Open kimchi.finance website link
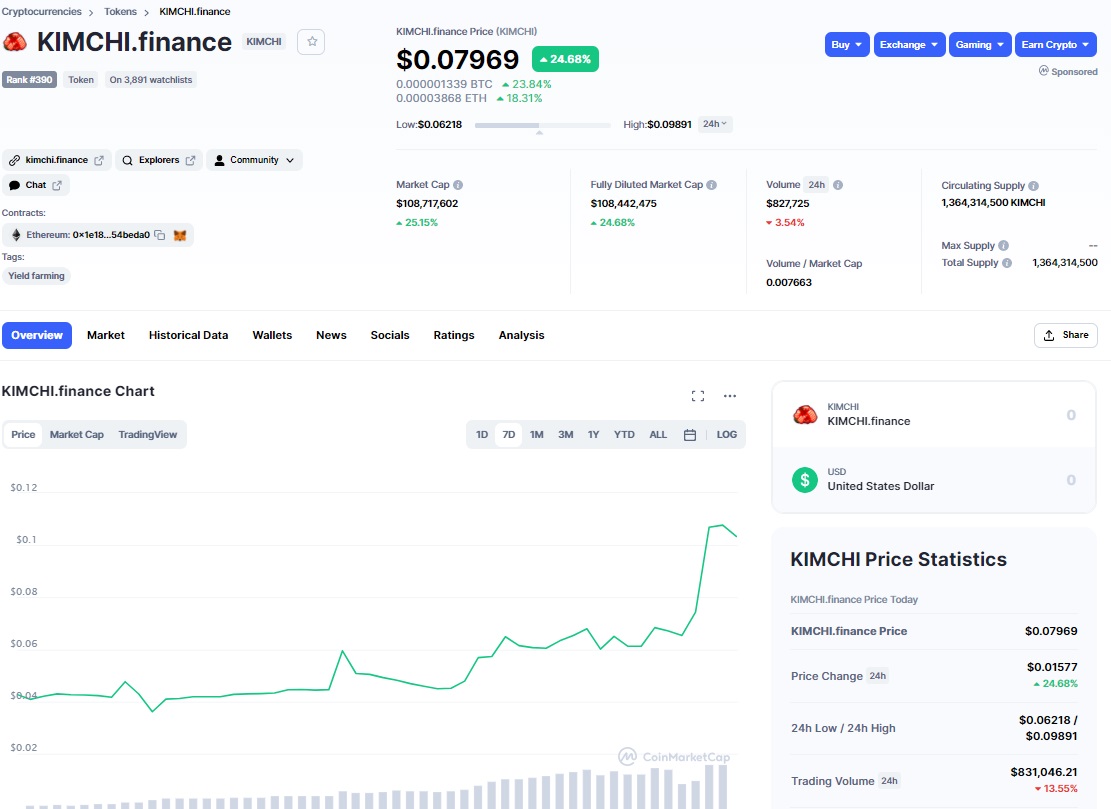This screenshot has height=809, width=1111. pyautogui.click(x=57, y=160)
